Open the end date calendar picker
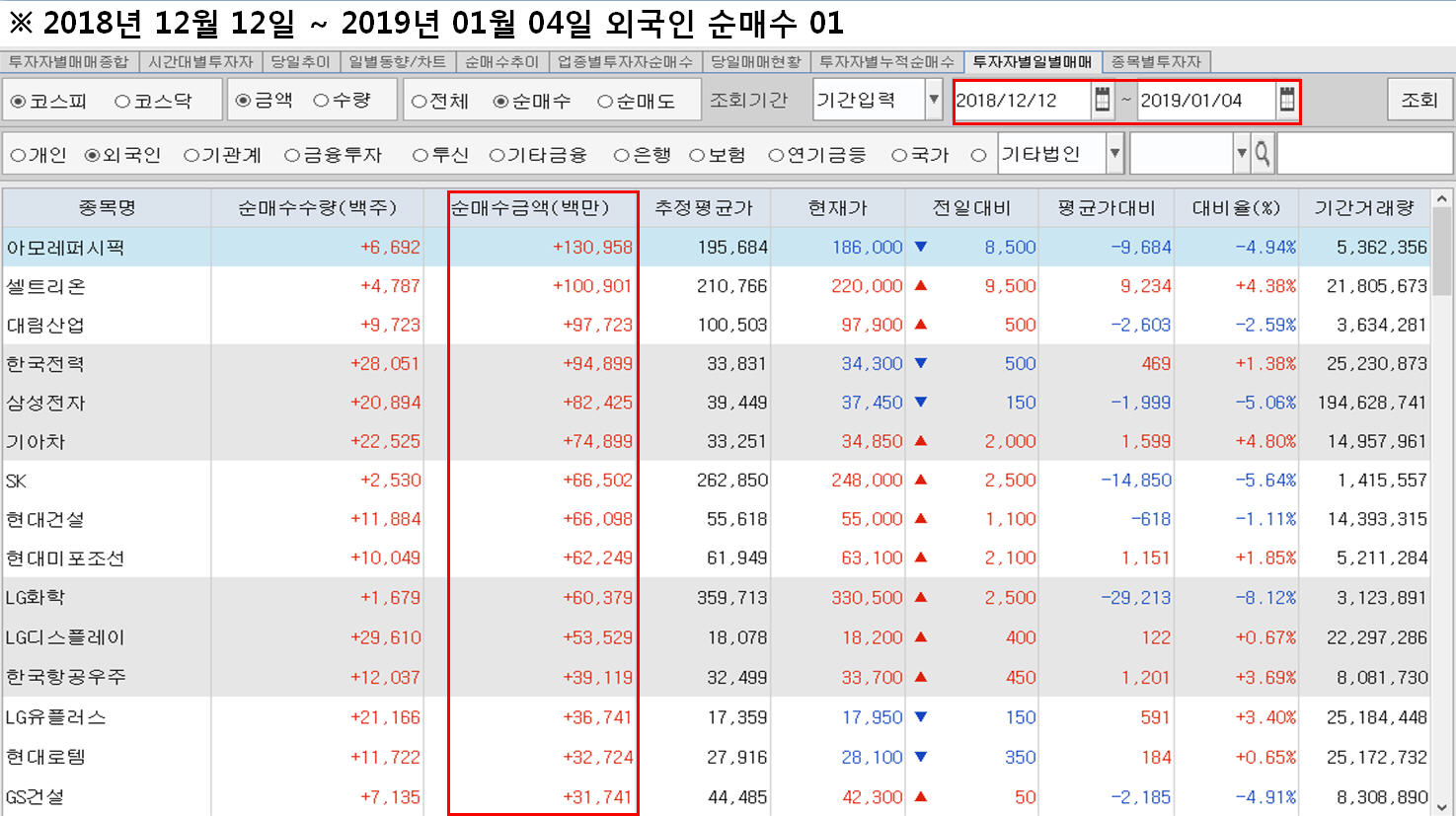The width and height of the screenshot is (1456, 816). [1285, 100]
